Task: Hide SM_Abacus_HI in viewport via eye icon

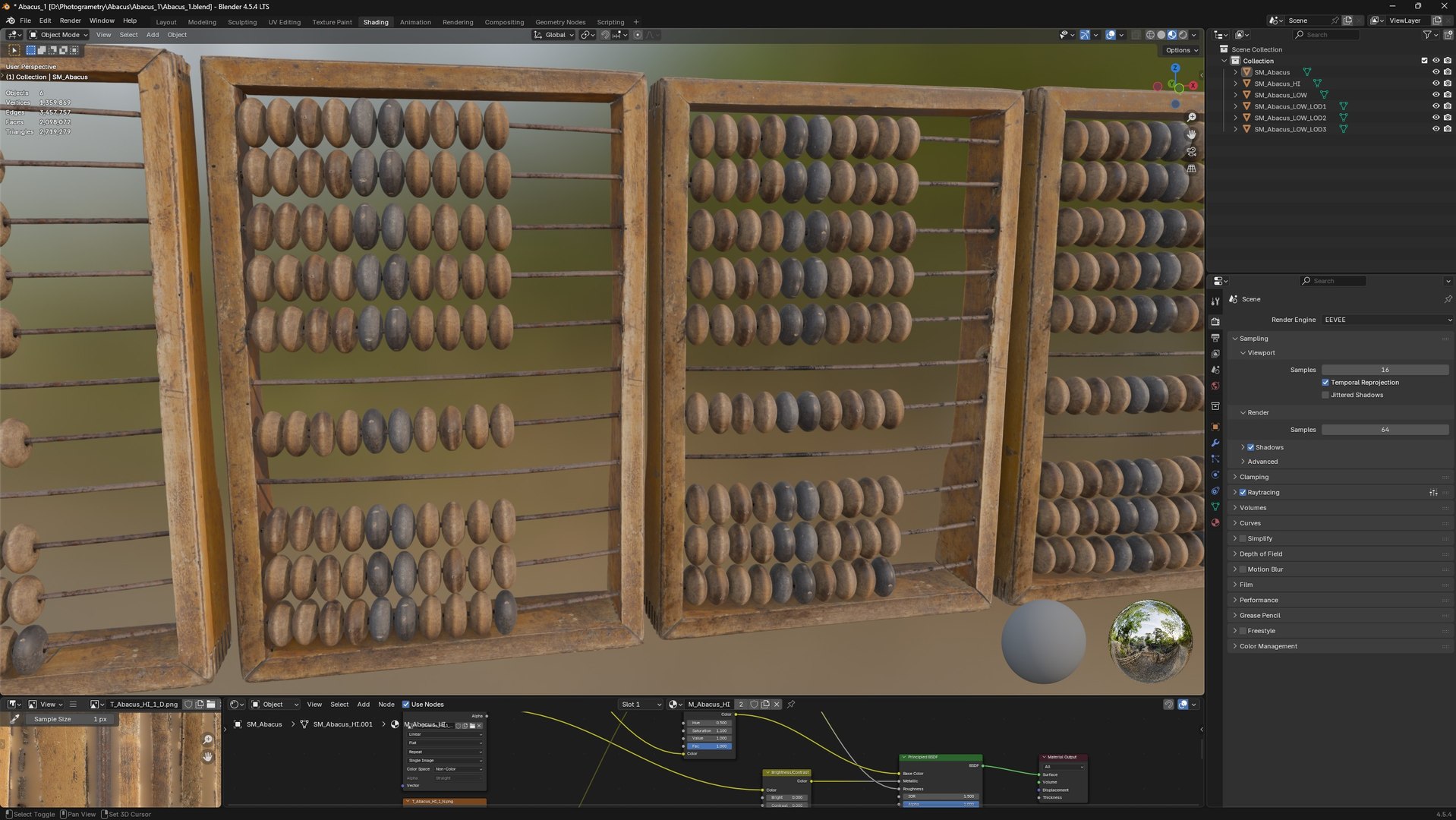Action: [x=1436, y=84]
